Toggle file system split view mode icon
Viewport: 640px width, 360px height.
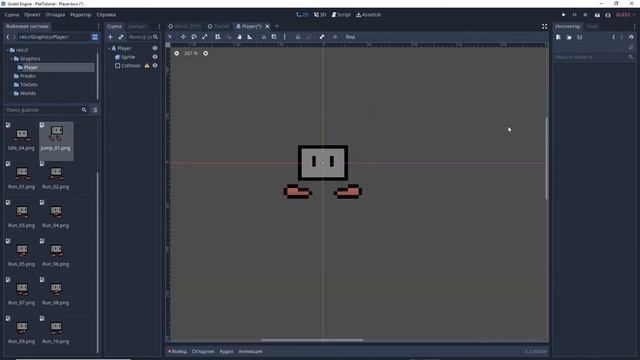tap(95, 37)
